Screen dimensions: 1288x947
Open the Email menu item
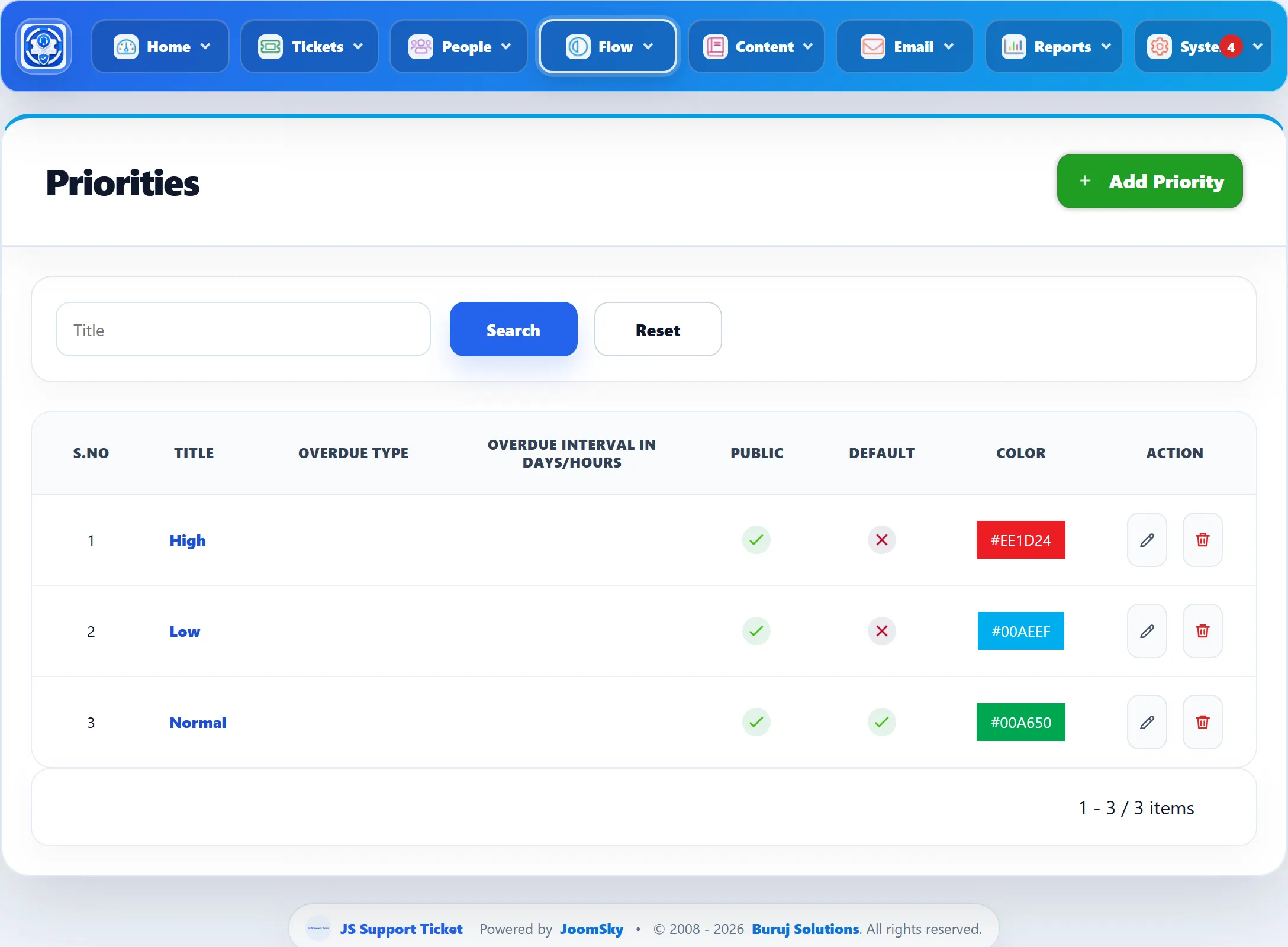click(904, 47)
